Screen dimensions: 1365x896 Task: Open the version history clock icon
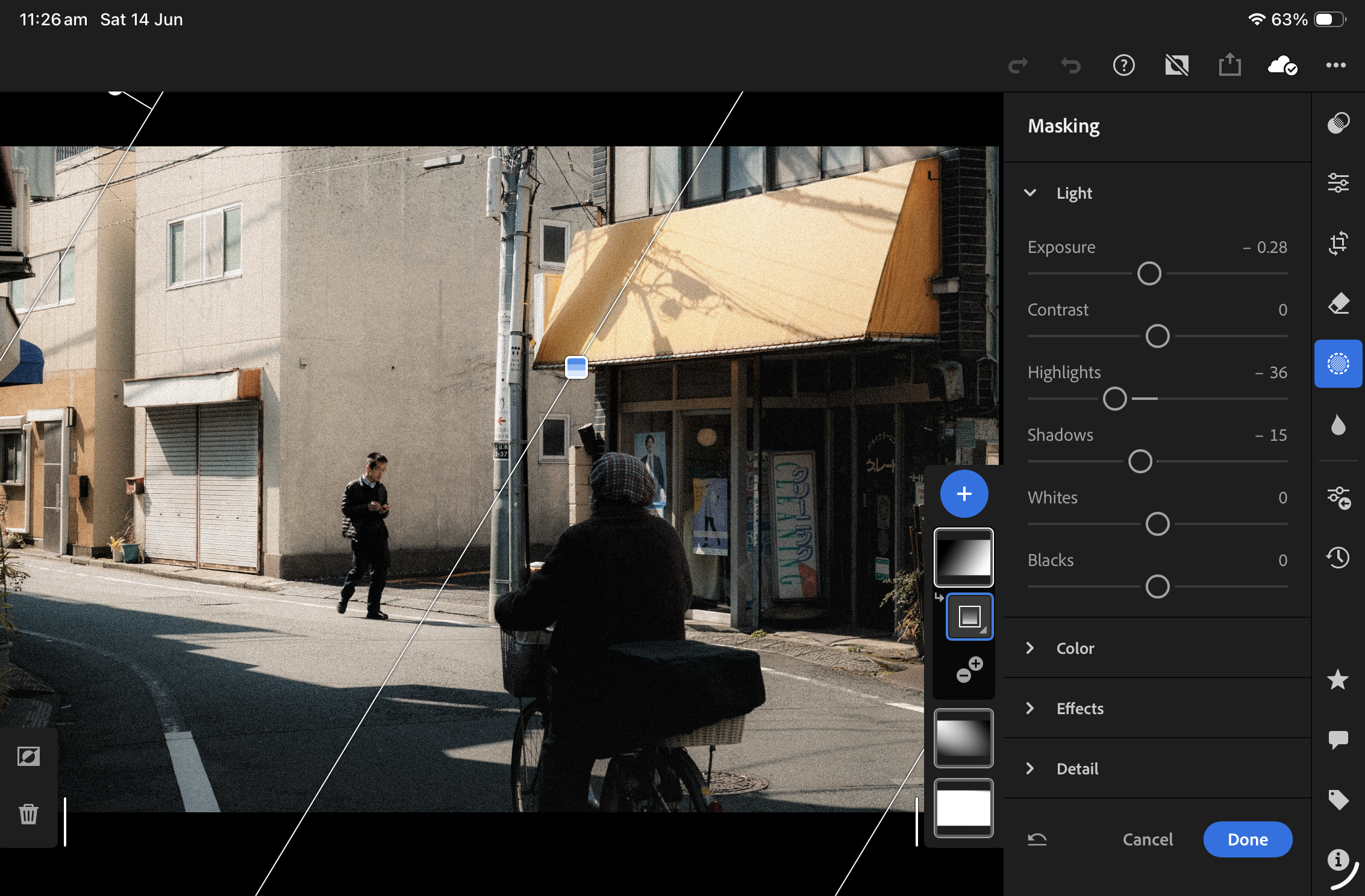coord(1338,557)
